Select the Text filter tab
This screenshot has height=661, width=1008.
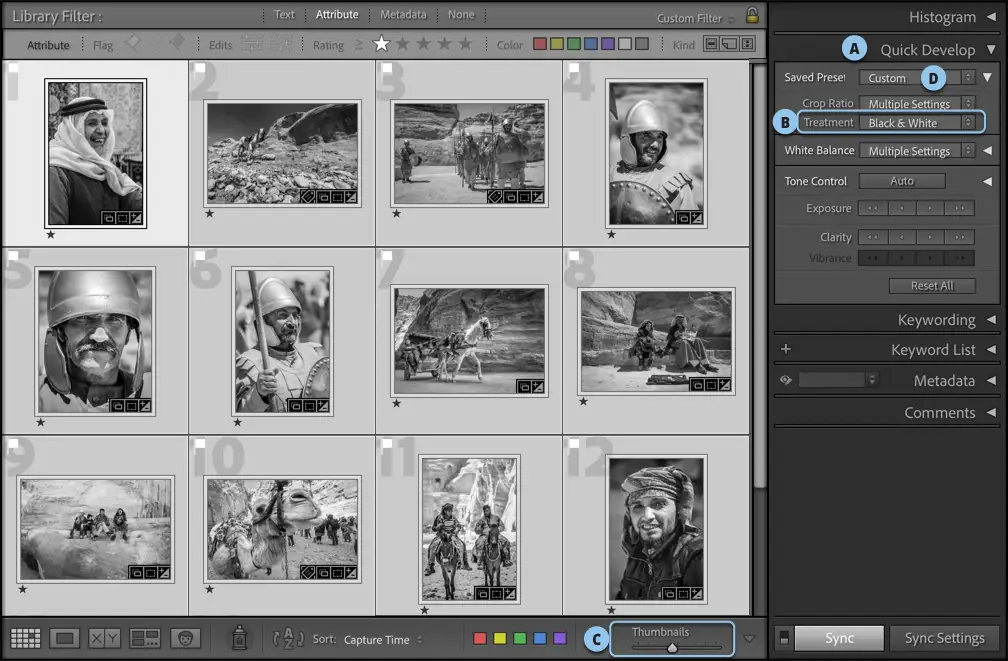tap(284, 15)
